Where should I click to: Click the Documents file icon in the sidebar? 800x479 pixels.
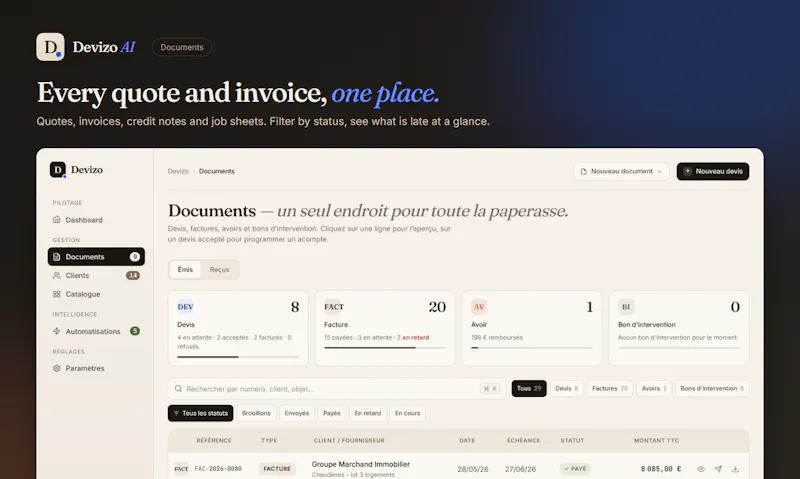click(x=57, y=257)
